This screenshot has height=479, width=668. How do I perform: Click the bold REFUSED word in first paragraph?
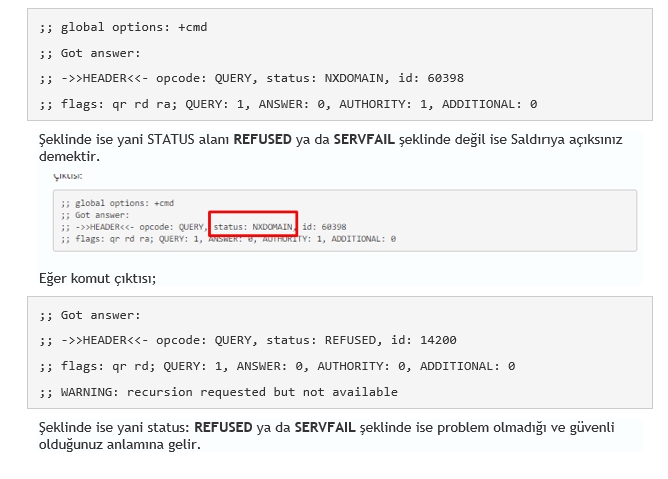click(x=262, y=139)
